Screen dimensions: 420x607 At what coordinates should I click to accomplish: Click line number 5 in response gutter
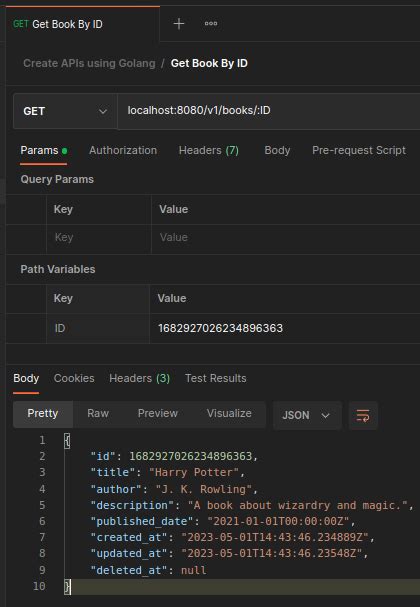tap(42, 505)
